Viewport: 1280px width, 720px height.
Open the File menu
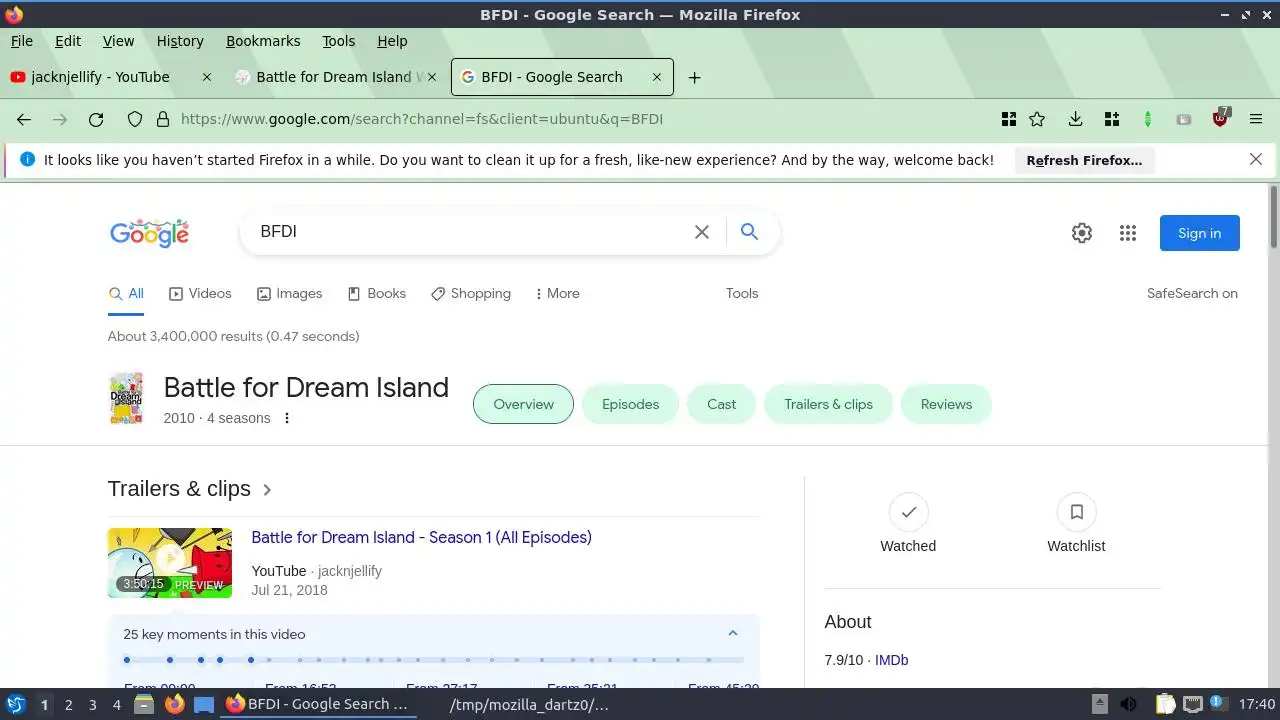[x=22, y=41]
